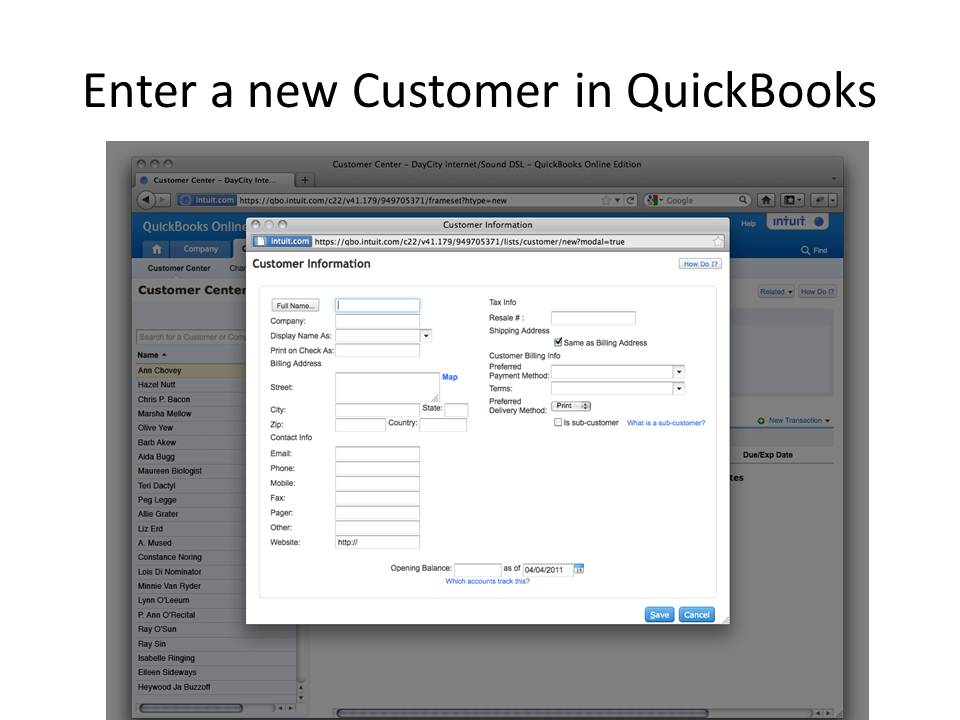Open 'What is a sub-customer?' link
The image size is (960, 720).
coord(666,423)
